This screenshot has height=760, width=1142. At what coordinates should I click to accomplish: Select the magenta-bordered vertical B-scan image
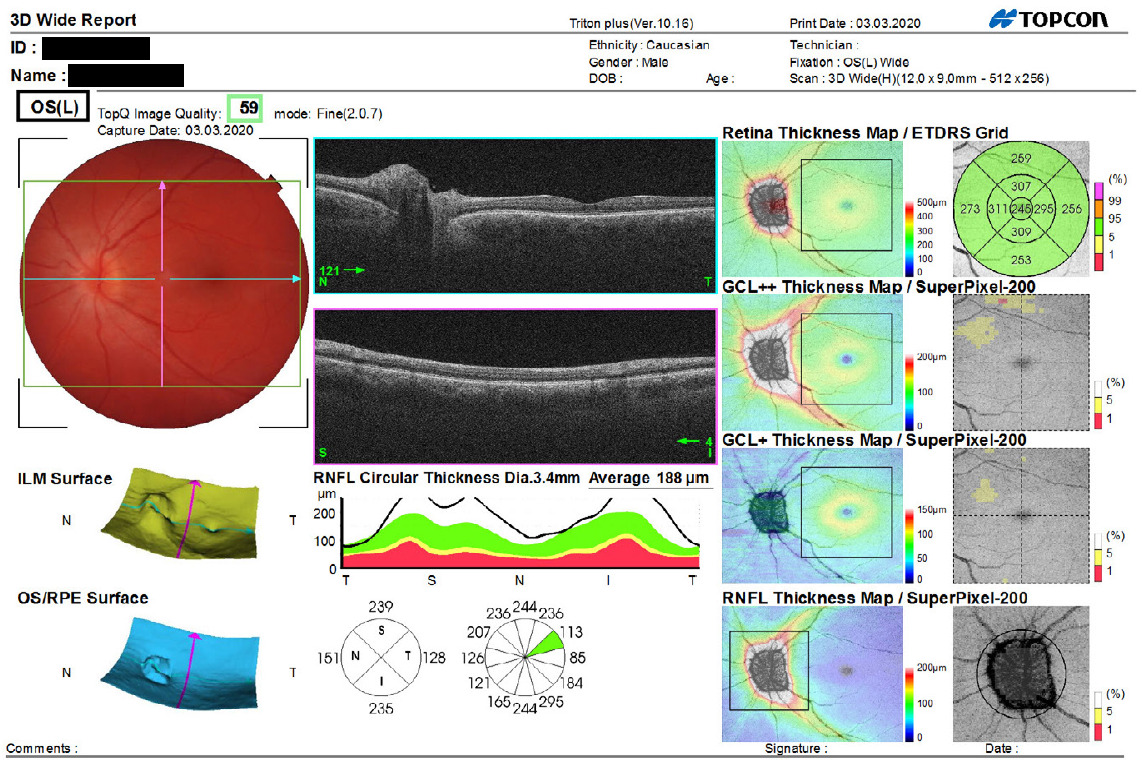(515, 384)
